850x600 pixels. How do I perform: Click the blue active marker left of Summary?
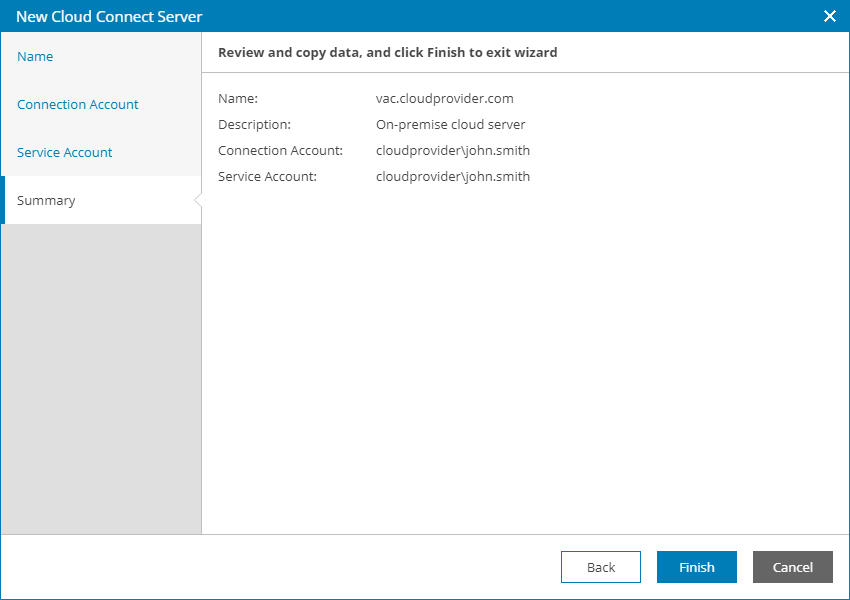[x=3, y=200]
